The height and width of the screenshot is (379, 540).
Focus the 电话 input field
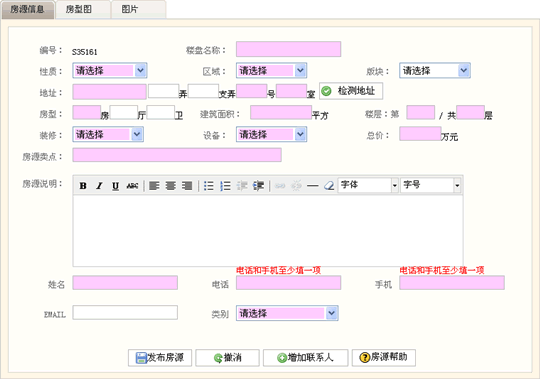coord(289,283)
